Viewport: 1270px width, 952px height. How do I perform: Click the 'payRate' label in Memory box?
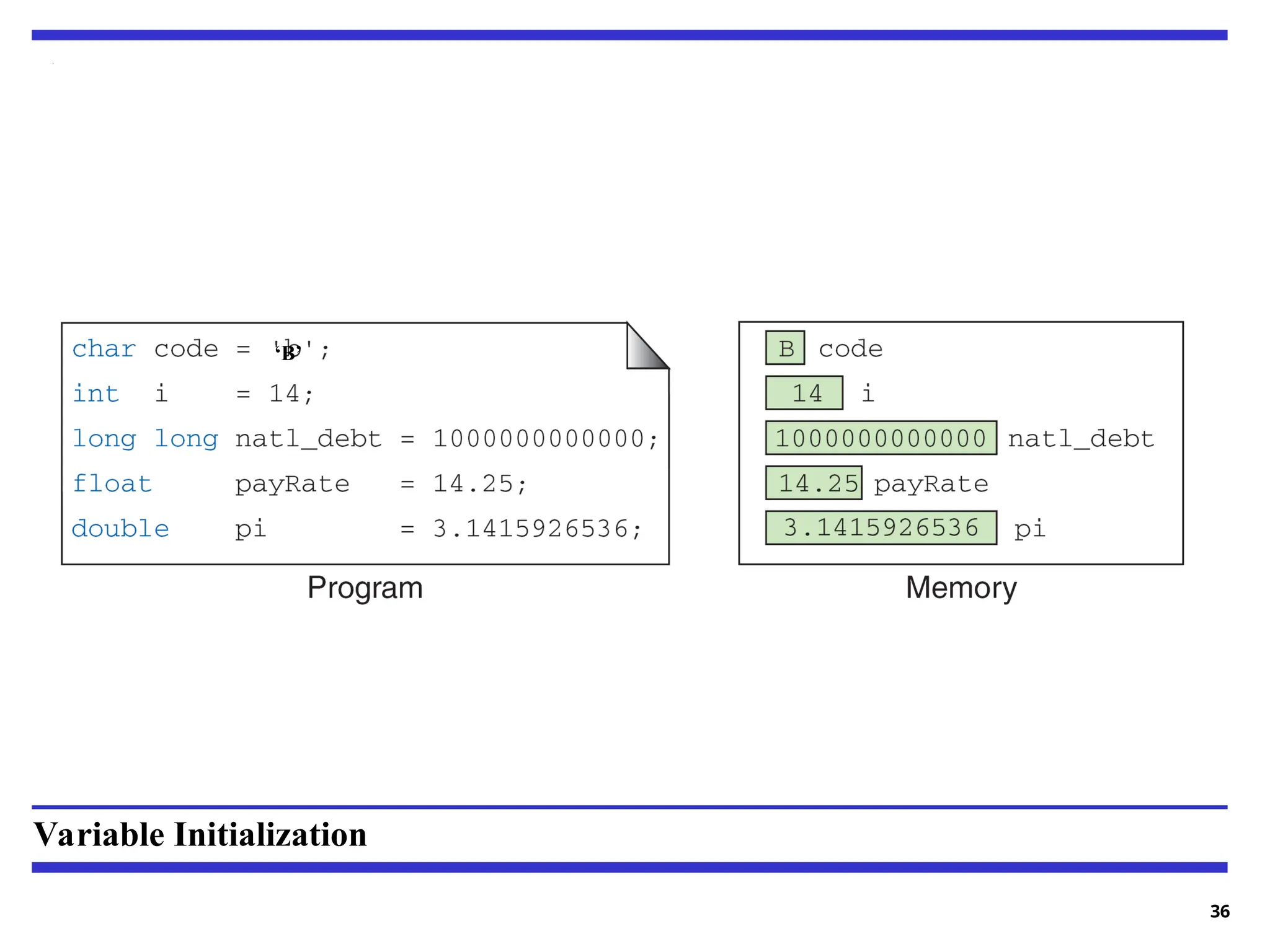(931, 484)
